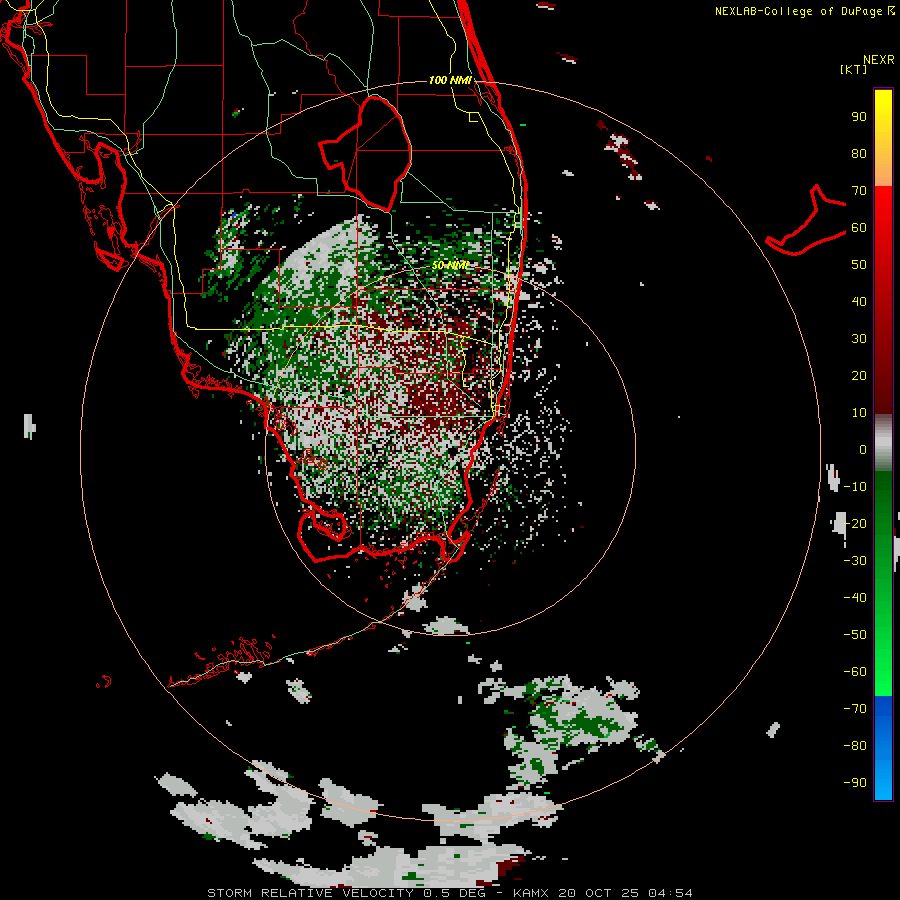Click the blue bottom segment of color bar
Screen dimensions: 900x900
tap(883, 748)
